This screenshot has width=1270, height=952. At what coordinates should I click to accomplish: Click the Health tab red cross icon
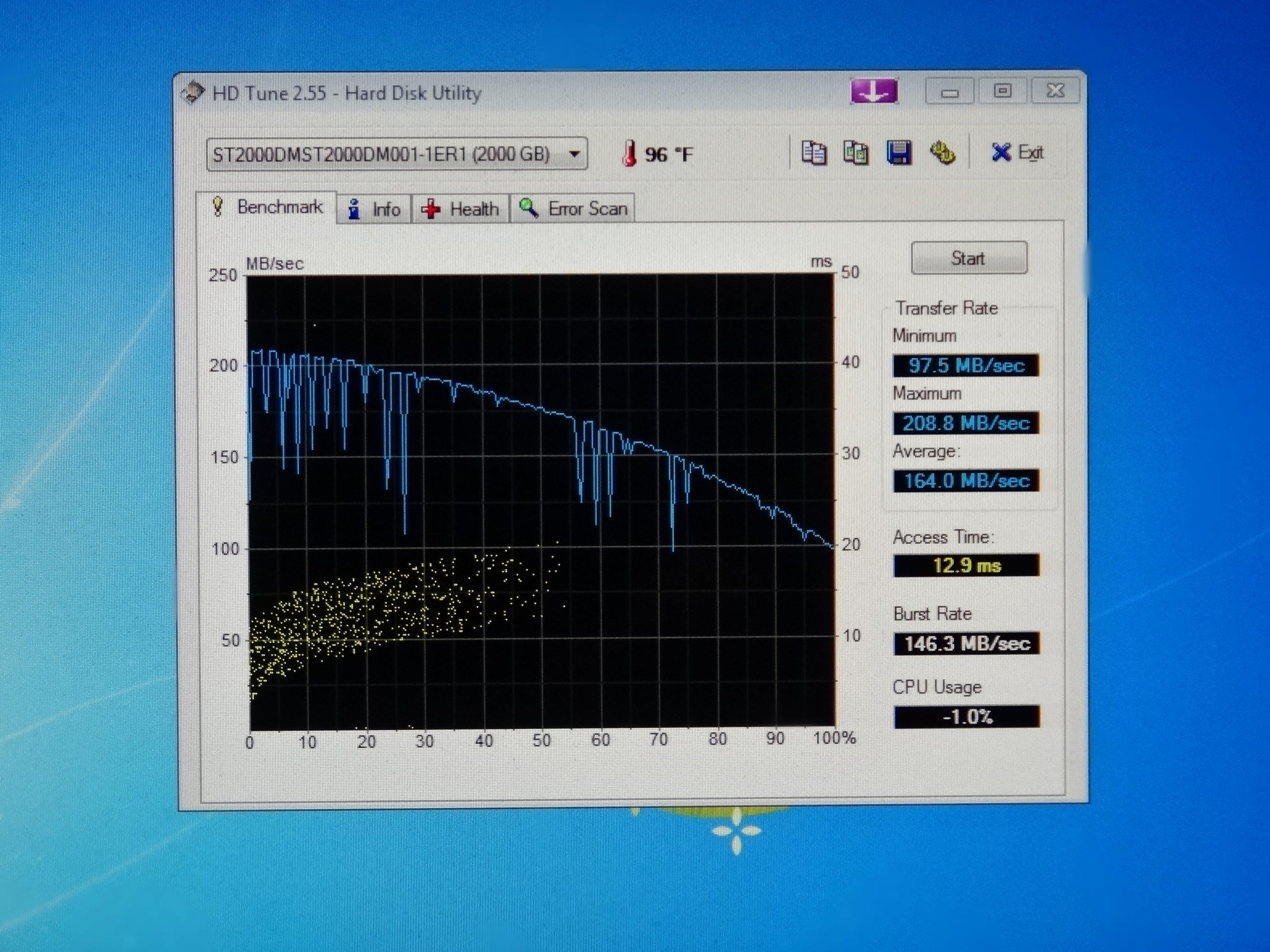pos(431,210)
